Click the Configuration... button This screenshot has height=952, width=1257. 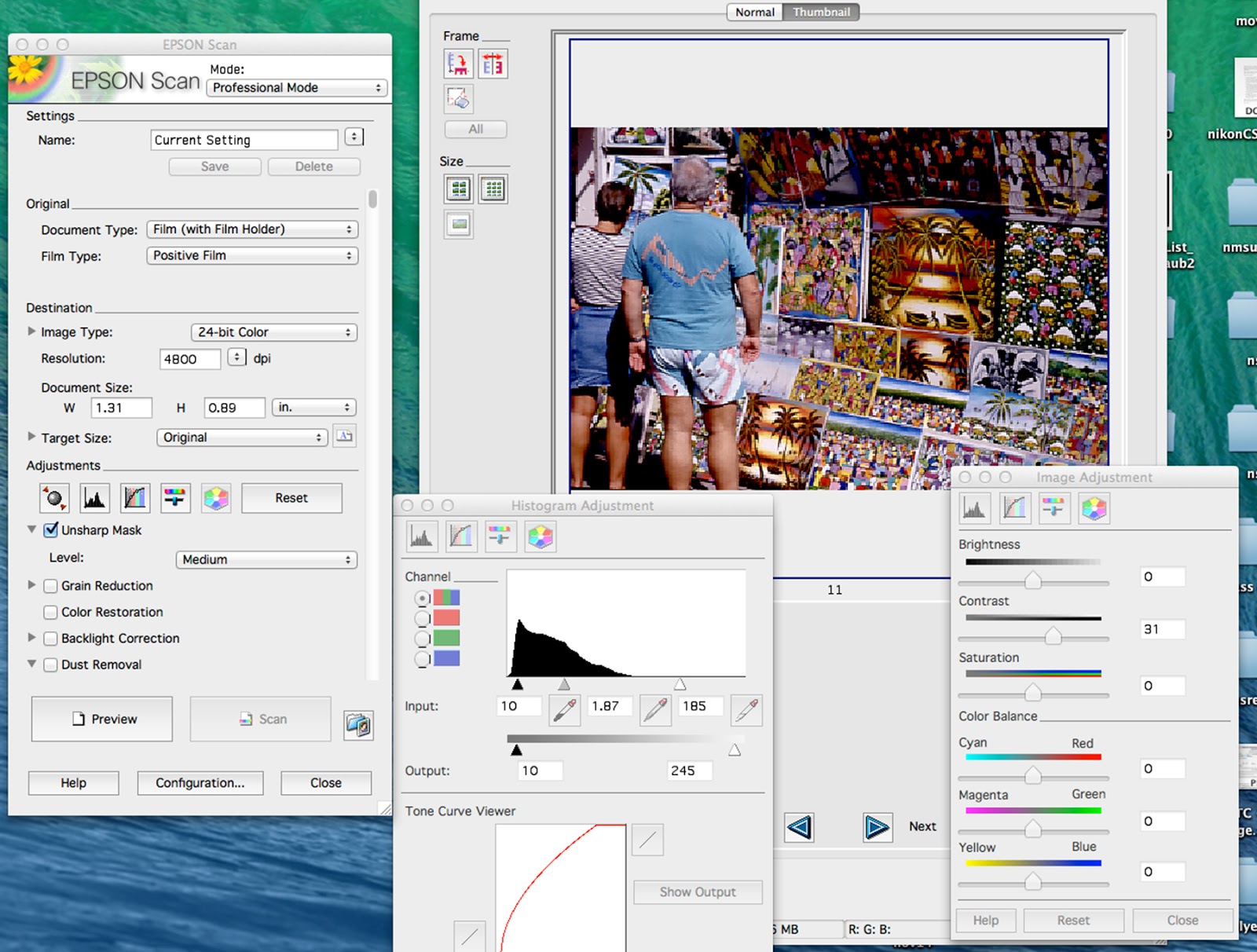click(200, 783)
